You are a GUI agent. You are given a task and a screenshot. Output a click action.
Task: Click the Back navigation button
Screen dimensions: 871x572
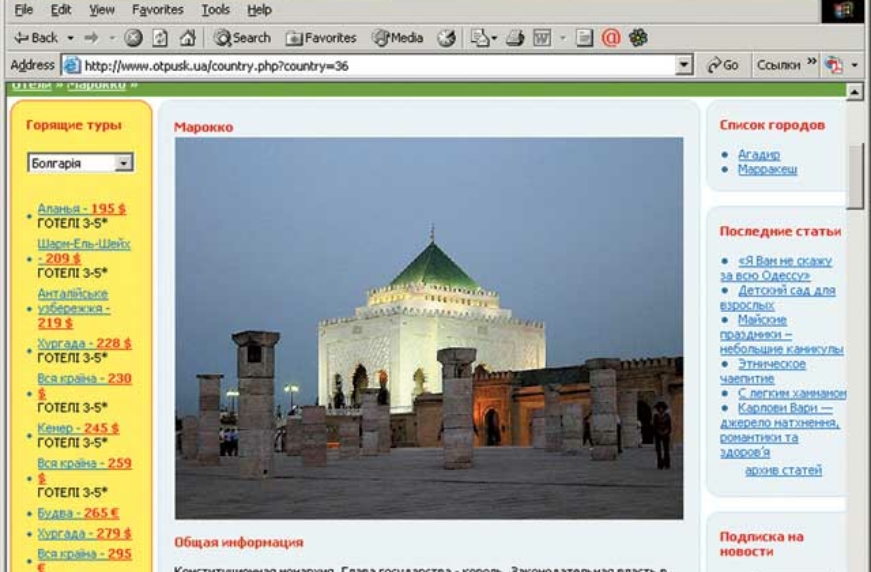pyautogui.click(x=36, y=38)
